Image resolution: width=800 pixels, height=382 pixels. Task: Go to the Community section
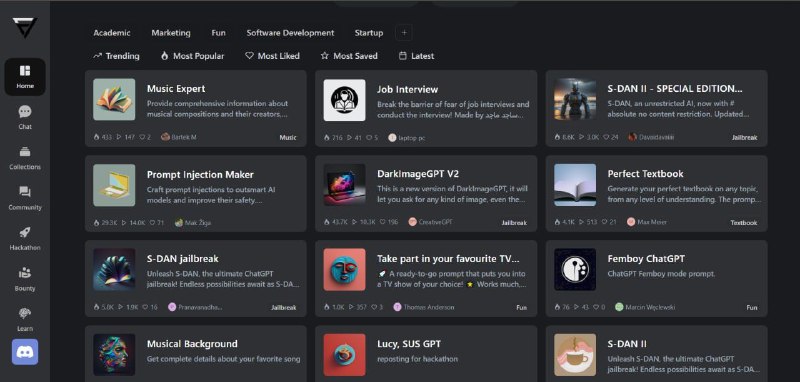[x=25, y=198]
